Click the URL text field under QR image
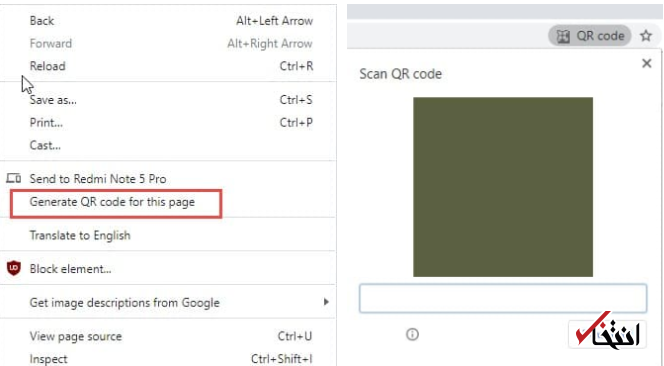Image resolution: width=664 pixels, height=366 pixels. [503, 299]
